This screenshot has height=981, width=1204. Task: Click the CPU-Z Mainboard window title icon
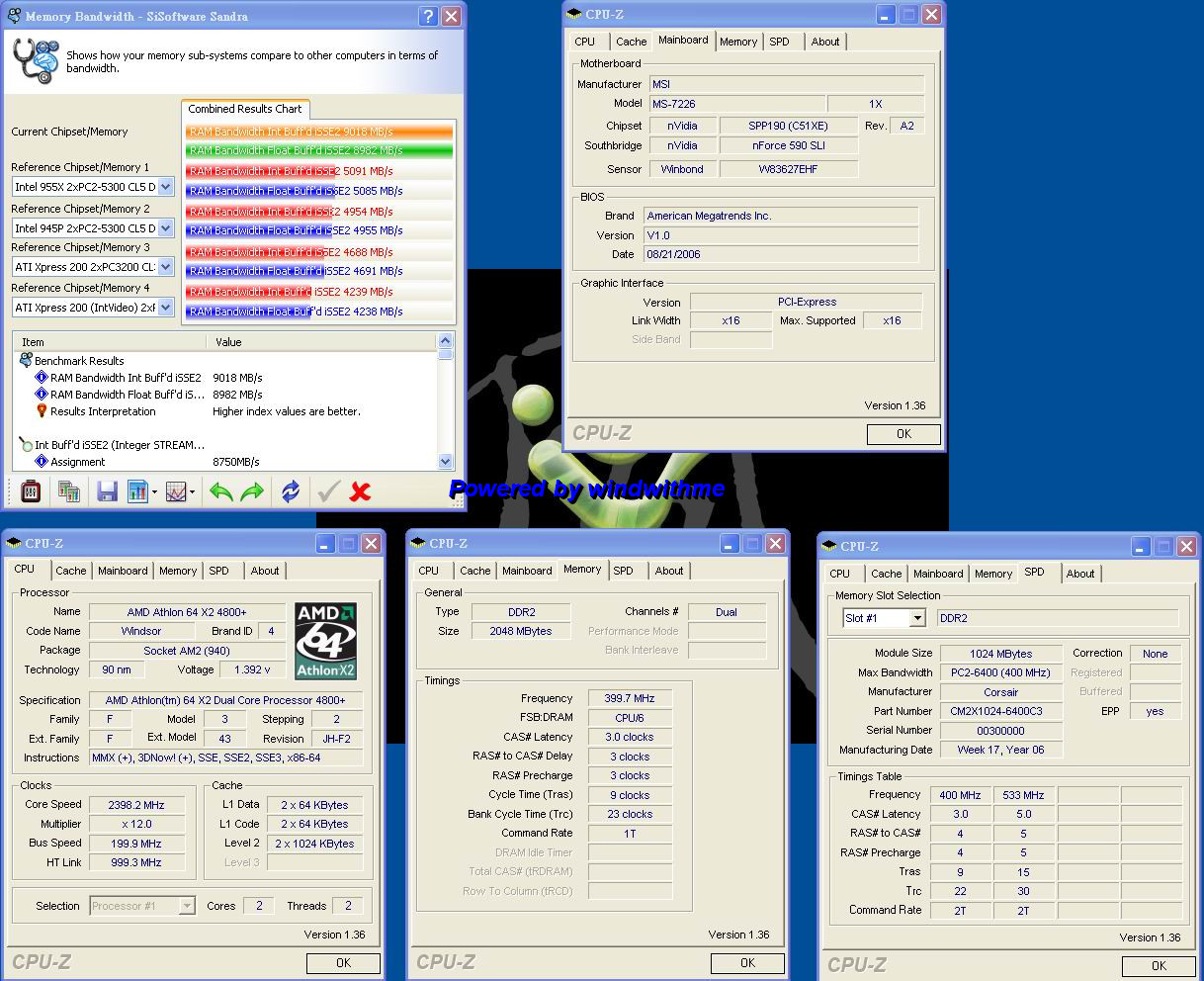[574, 14]
